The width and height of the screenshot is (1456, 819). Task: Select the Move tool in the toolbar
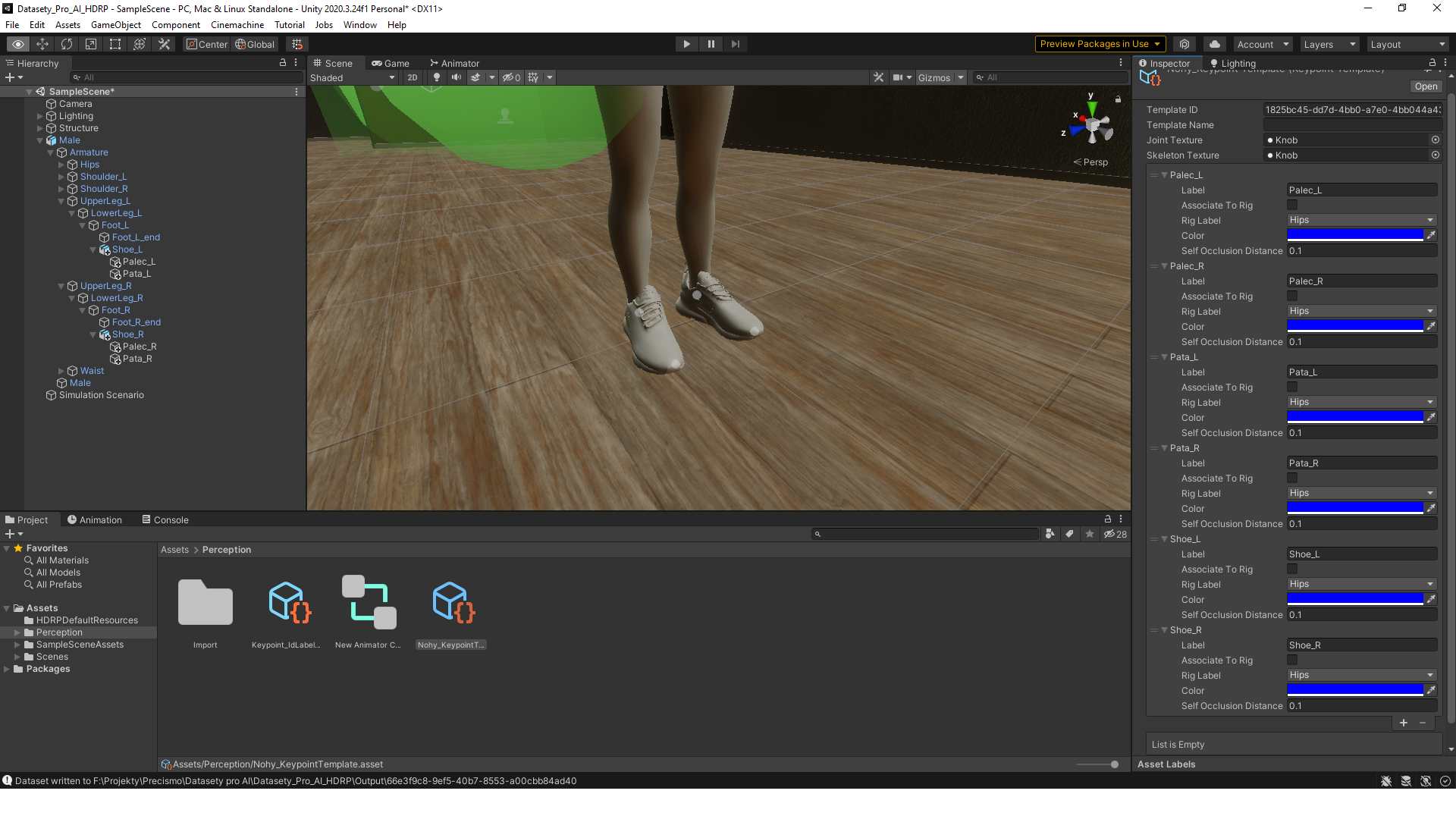[x=42, y=44]
